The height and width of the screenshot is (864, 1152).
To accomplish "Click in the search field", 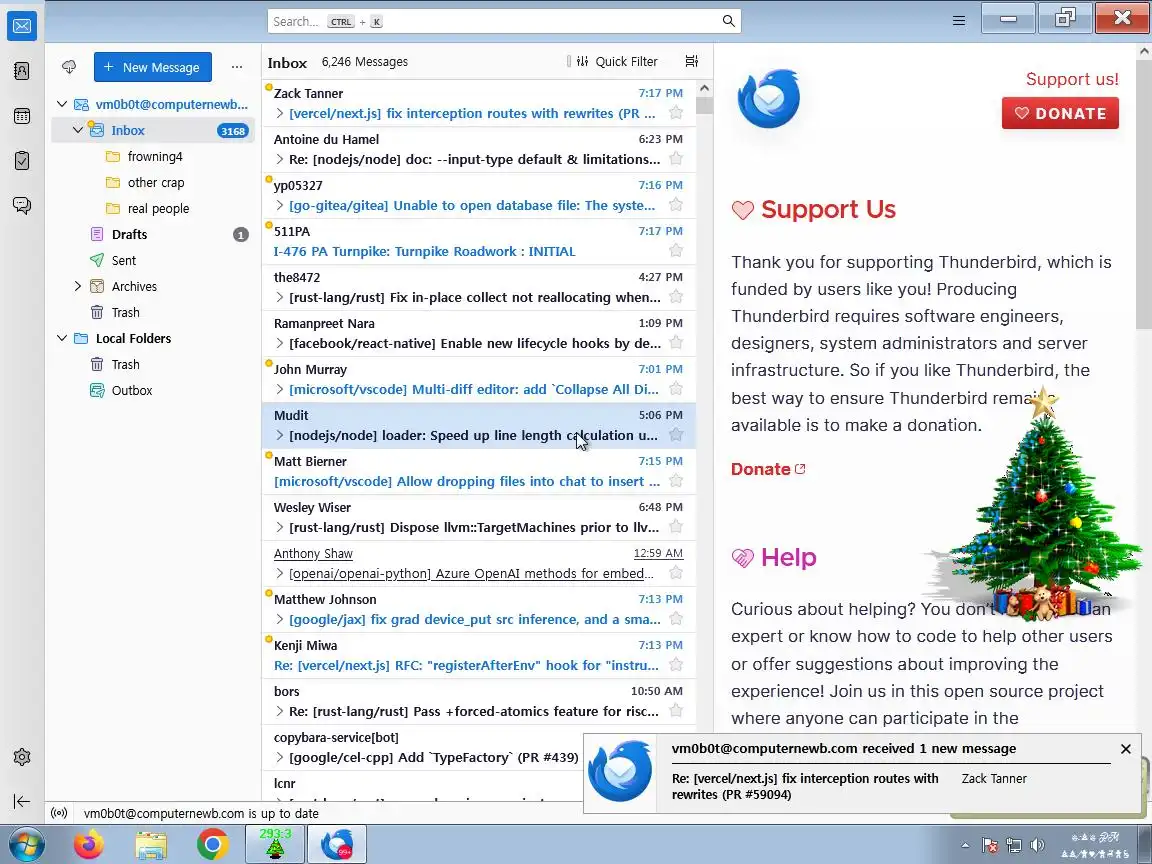I will pyautogui.click(x=504, y=21).
